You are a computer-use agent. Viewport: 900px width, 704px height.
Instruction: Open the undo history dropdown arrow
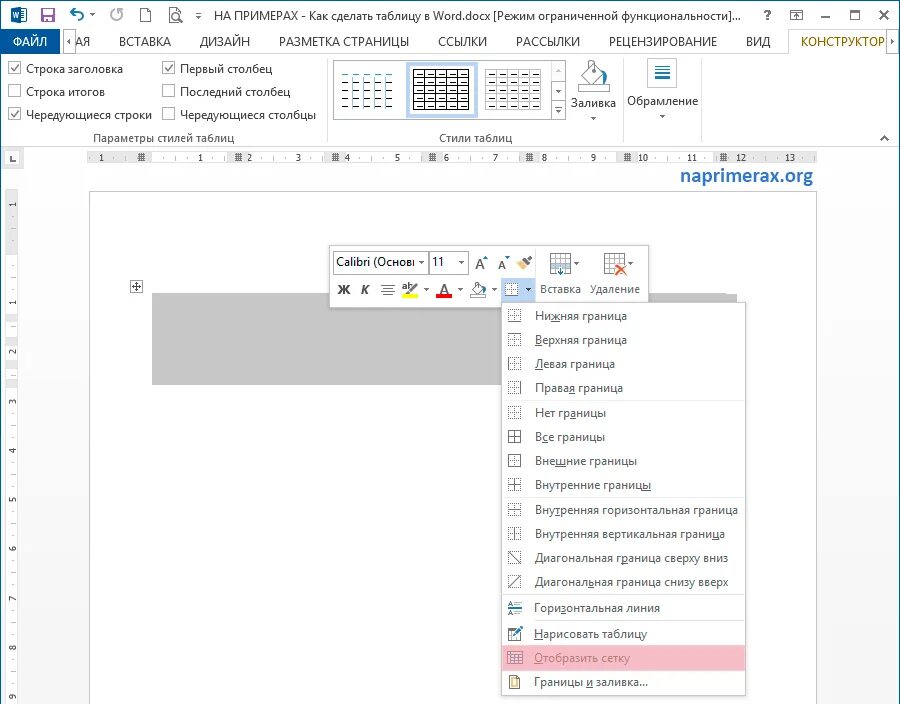92,15
